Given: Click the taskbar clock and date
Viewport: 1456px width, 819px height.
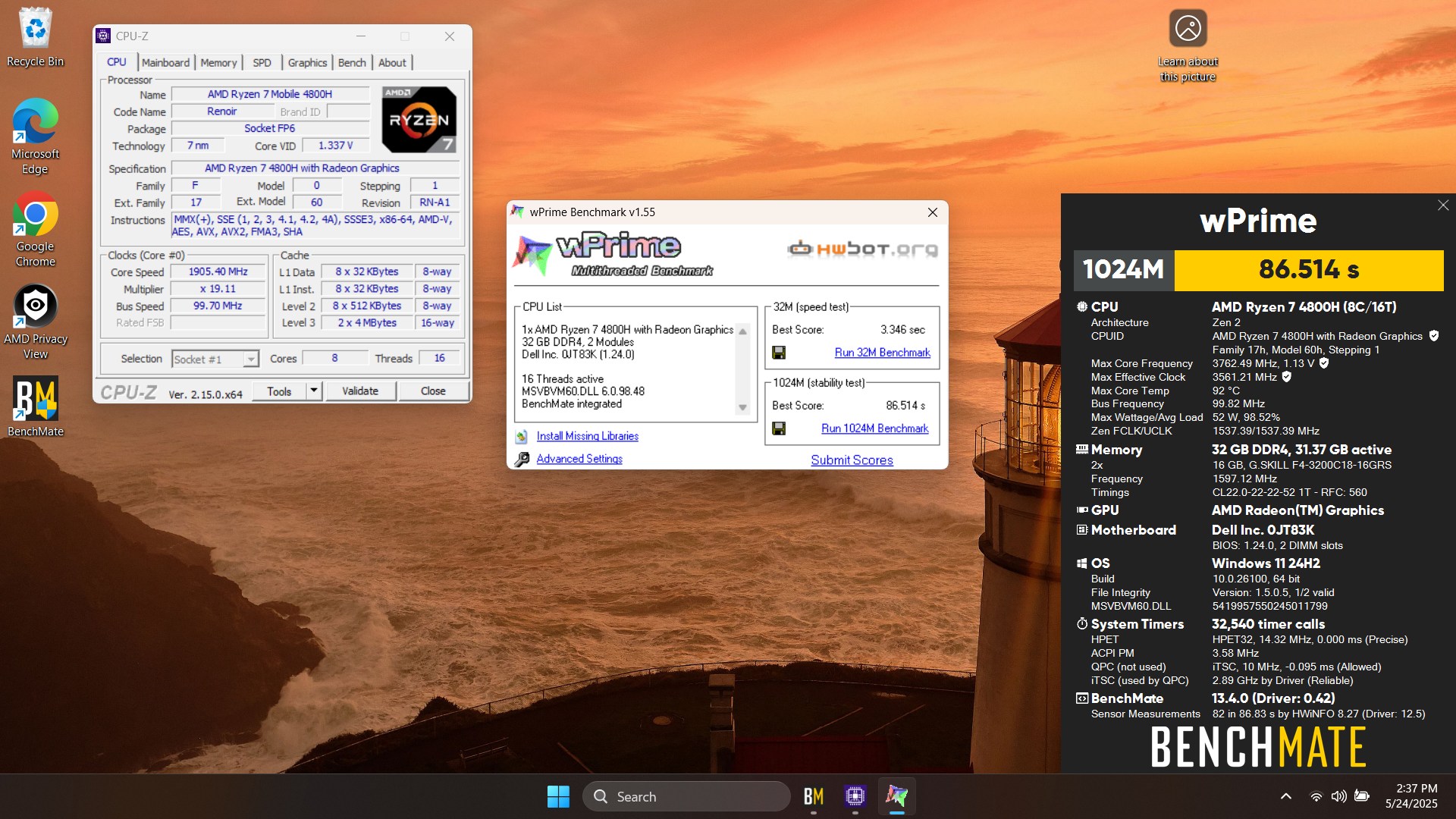Looking at the screenshot, I should point(1412,796).
